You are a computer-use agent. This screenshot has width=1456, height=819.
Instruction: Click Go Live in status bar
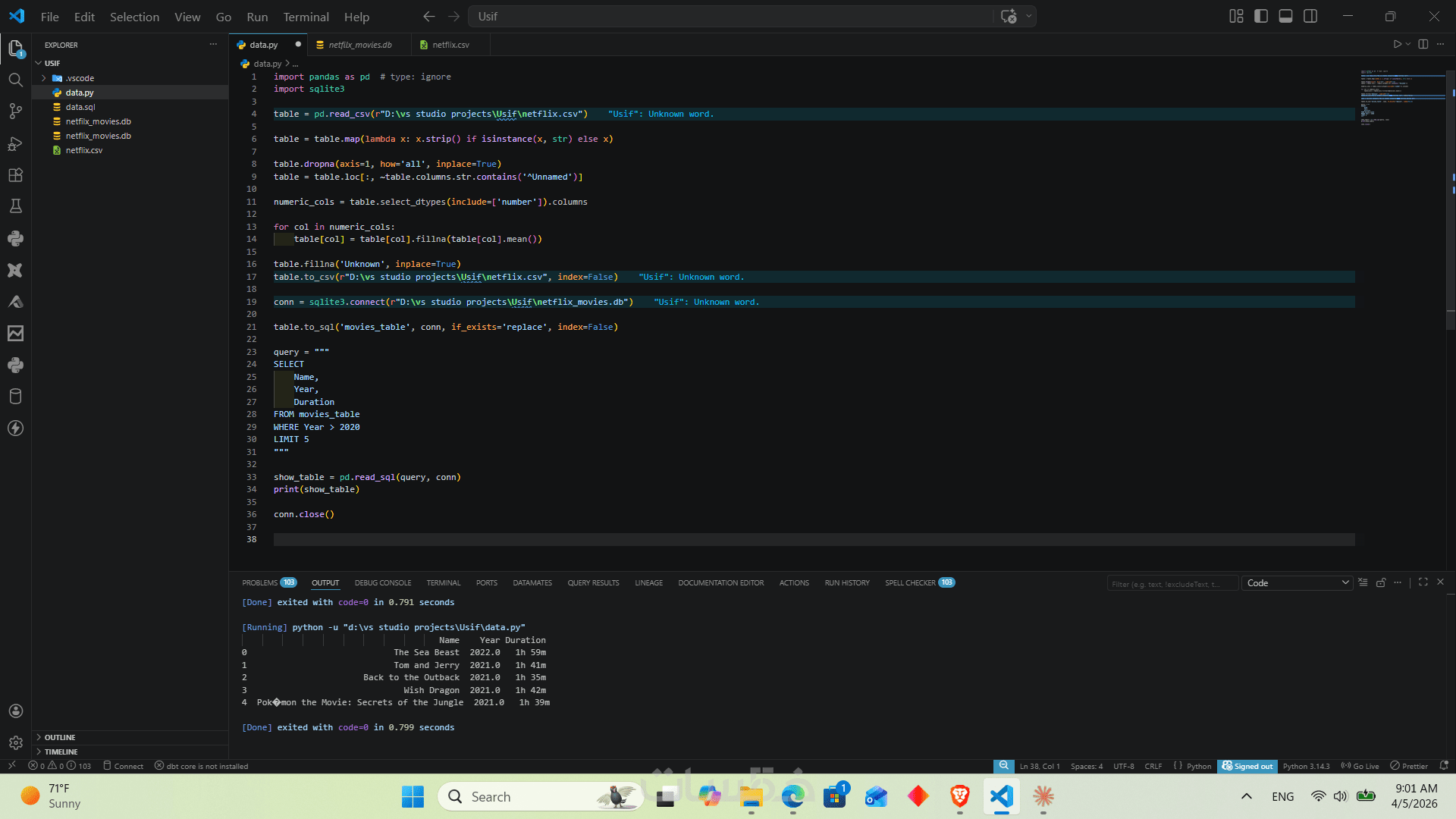click(1360, 766)
